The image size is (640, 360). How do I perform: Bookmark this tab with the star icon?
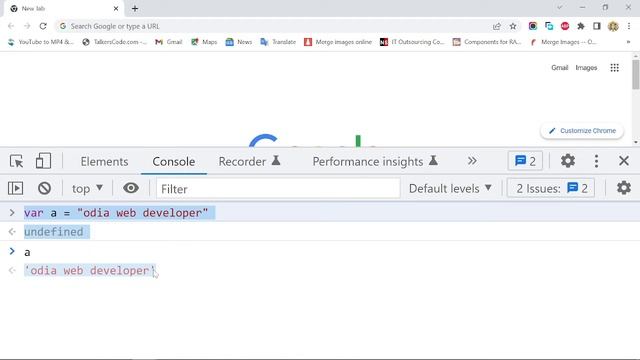[513, 26]
